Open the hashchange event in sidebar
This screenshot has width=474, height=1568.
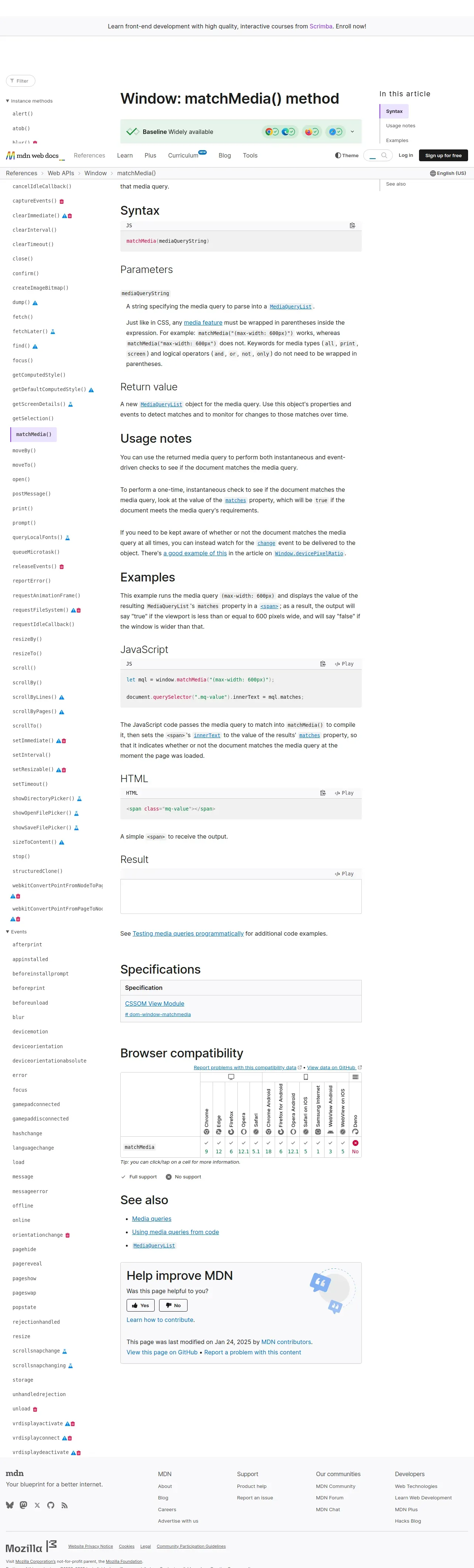(27, 1133)
